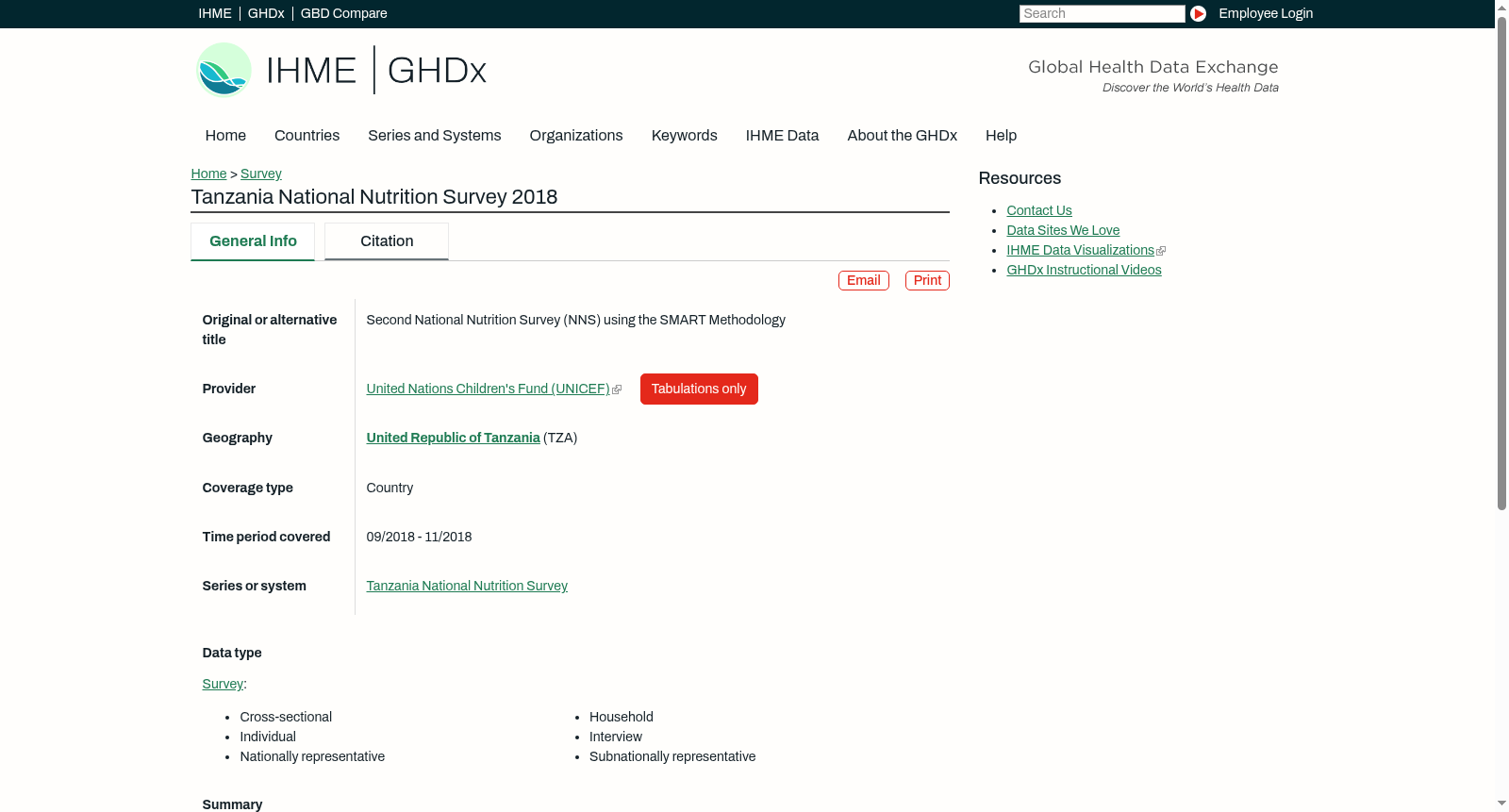Click the Nationally representative list item
1509x812 pixels.
(312, 756)
